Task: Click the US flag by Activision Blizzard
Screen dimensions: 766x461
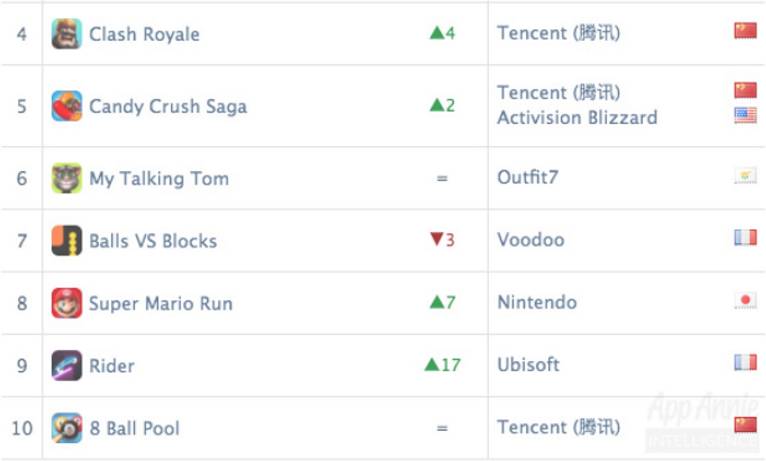Action: tap(745, 115)
